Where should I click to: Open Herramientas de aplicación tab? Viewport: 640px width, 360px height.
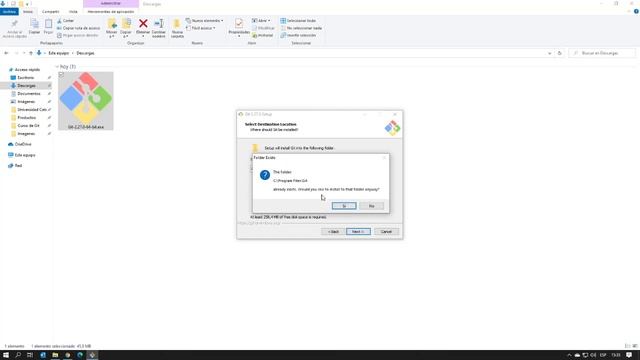click(x=111, y=12)
